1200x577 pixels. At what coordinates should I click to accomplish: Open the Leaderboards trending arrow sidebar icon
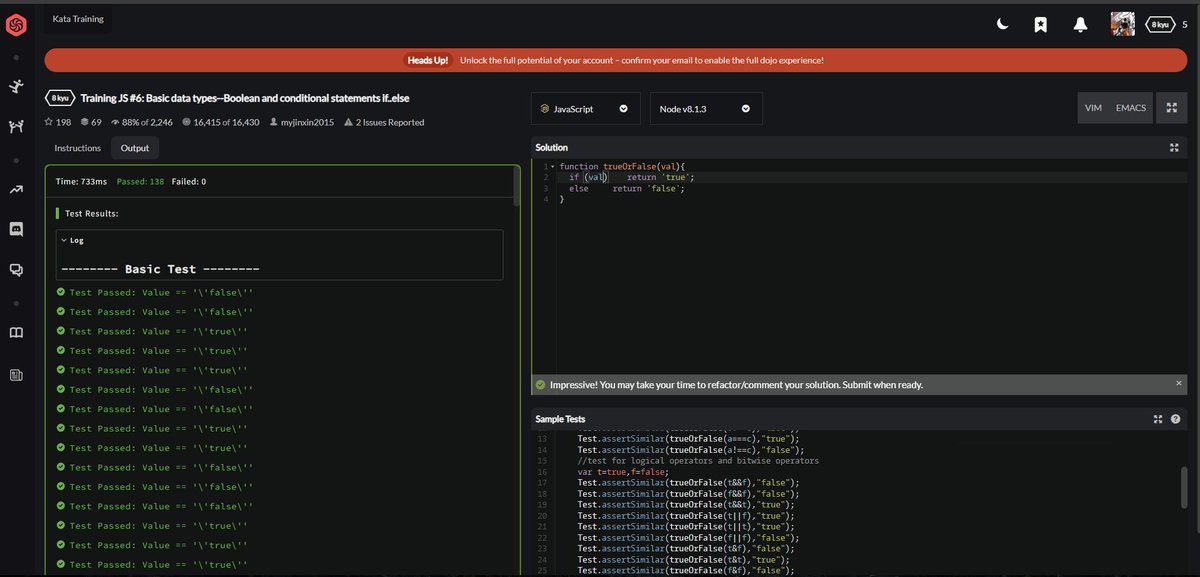tap(16, 190)
